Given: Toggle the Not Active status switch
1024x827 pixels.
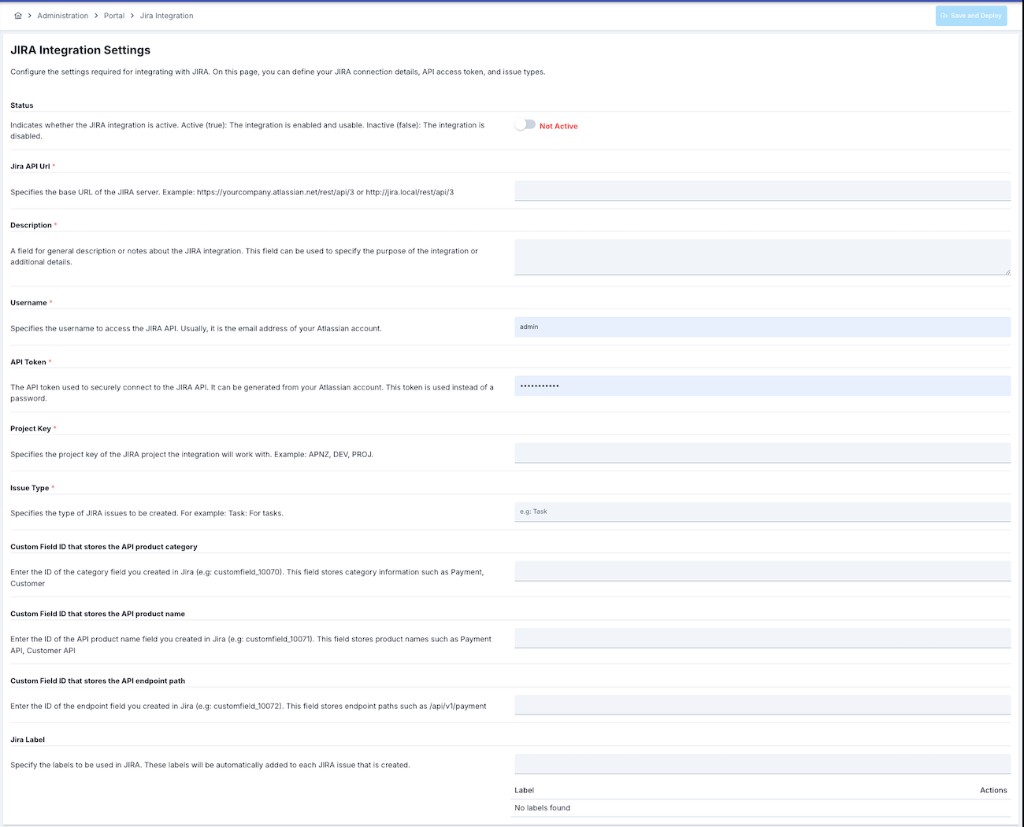Looking at the screenshot, I should (x=525, y=125).
